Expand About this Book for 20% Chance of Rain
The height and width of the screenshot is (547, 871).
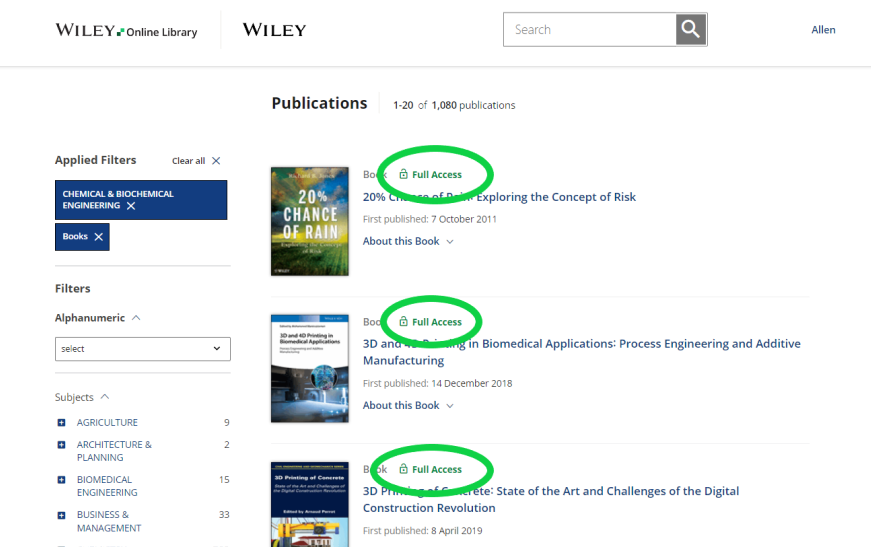(x=408, y=241)
